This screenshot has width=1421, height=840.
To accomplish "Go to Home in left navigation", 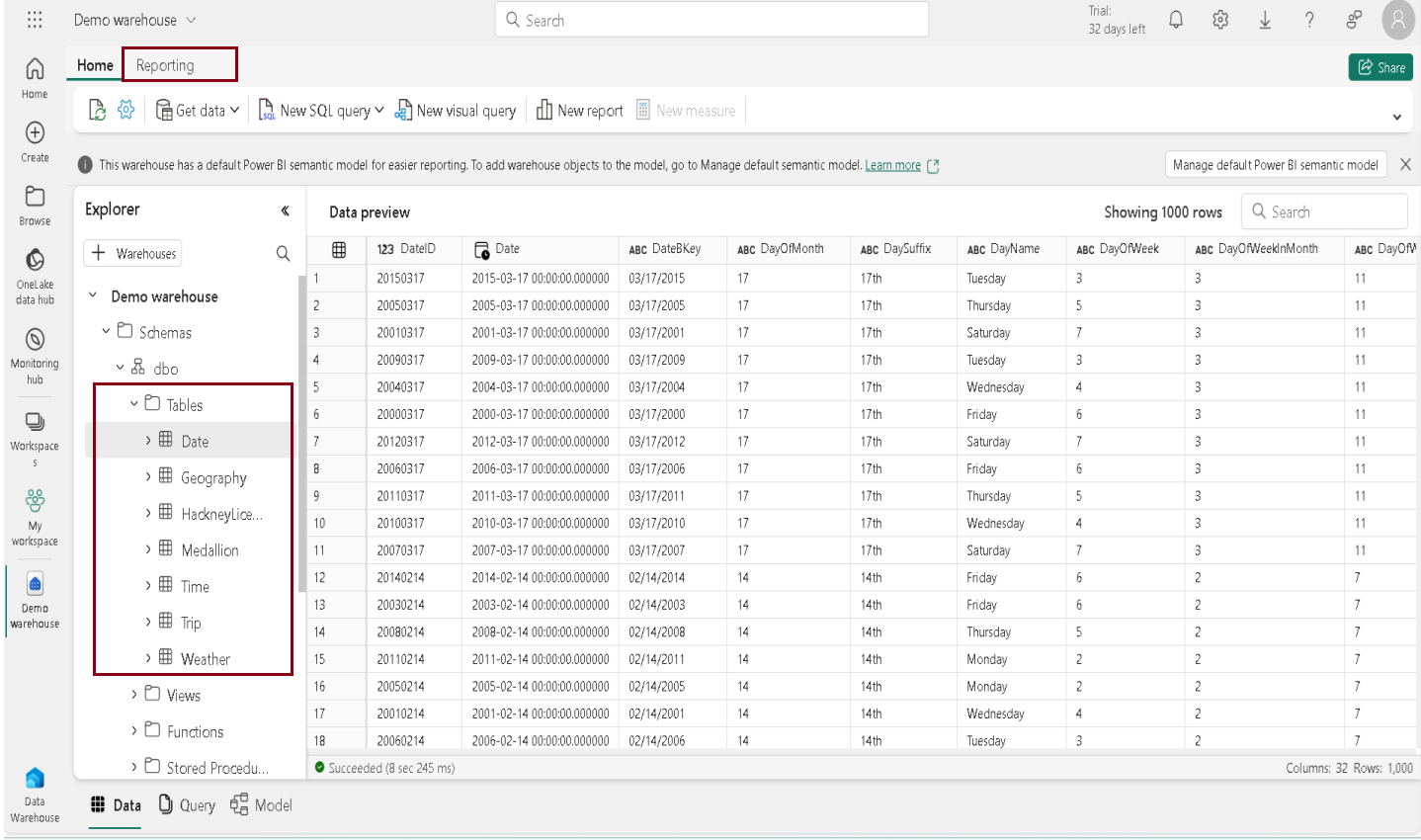I will coord(35,78).
